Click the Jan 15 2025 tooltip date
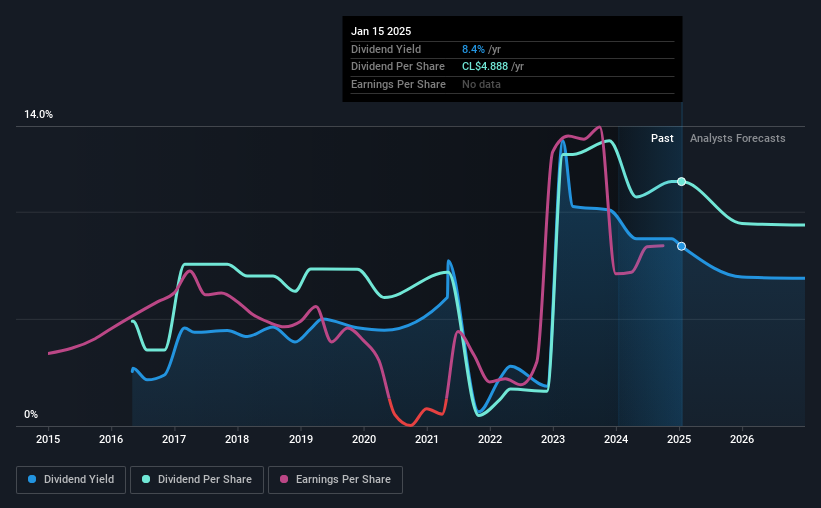 (x=381, y=31)
